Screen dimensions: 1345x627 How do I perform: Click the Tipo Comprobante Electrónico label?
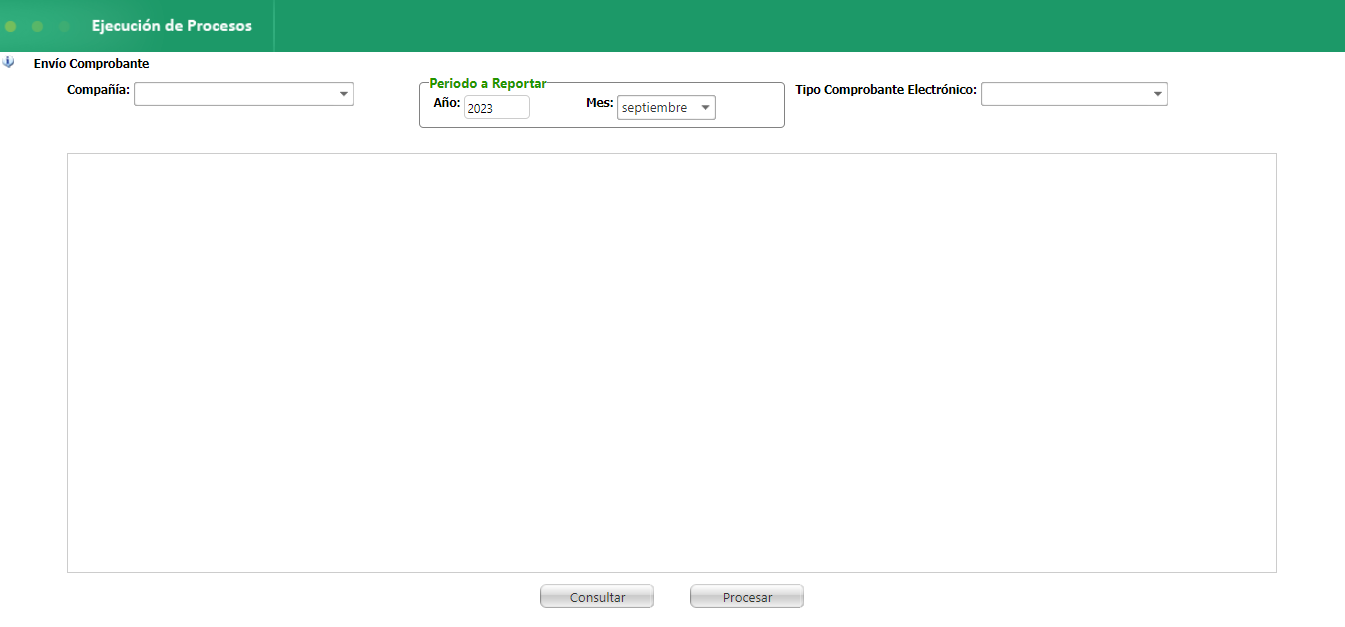click(x=886, y=90)
